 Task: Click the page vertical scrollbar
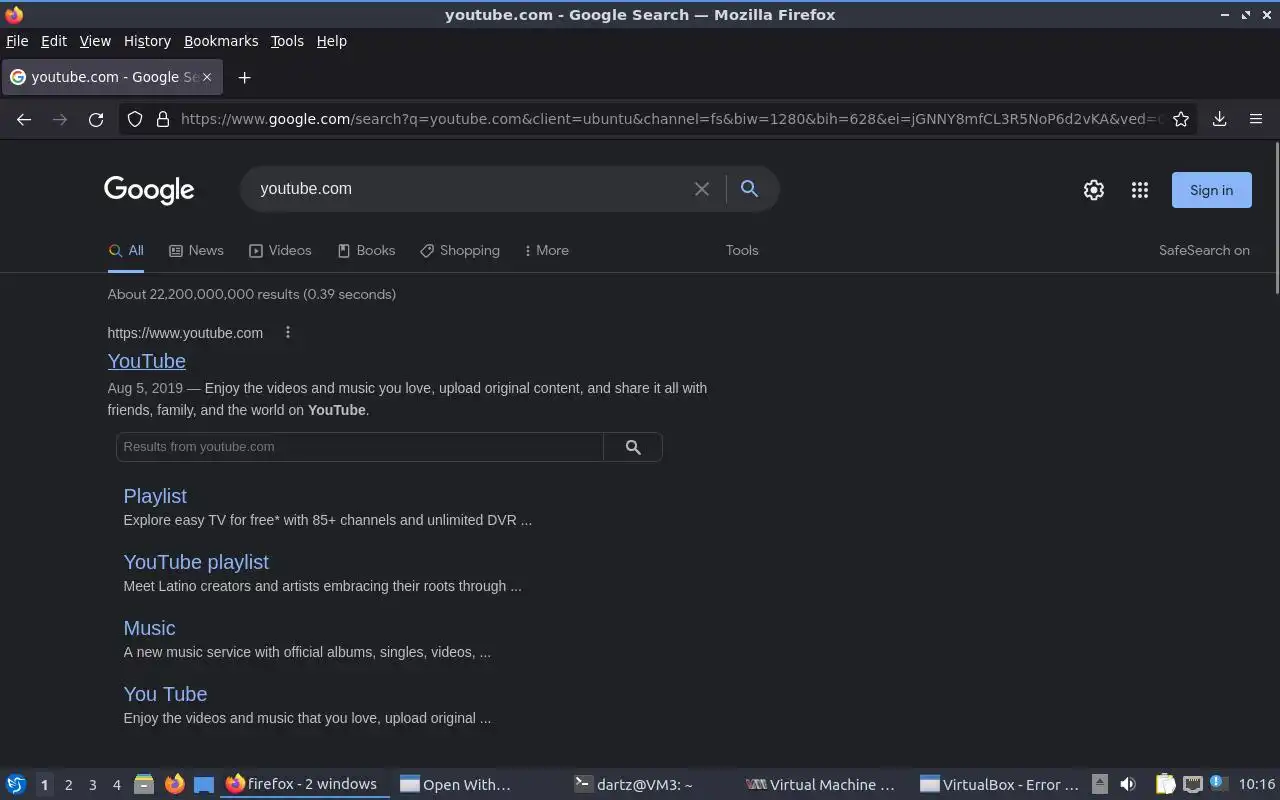click(x=1276, y=220)
